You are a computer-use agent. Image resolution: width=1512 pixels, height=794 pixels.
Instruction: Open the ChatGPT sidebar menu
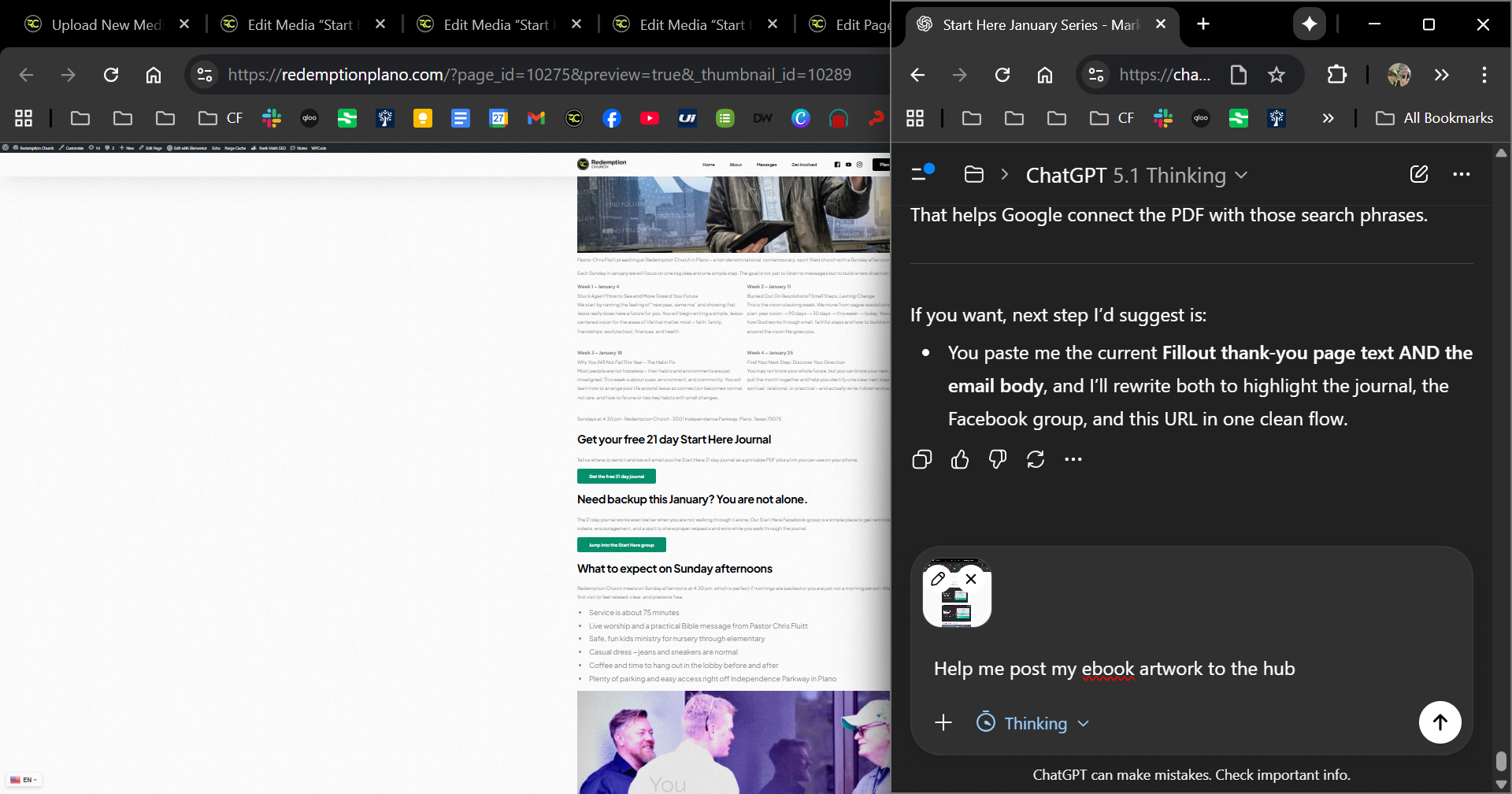pos(921,174)
